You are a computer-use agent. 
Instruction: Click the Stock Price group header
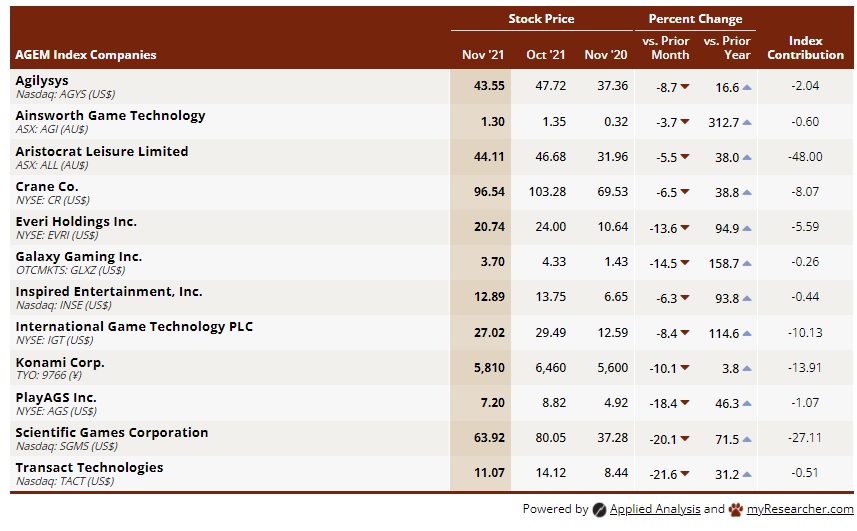tap(541, 19)
